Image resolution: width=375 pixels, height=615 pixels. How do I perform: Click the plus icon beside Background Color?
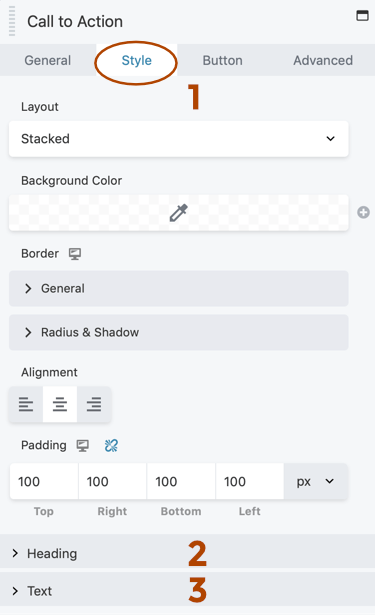click(363, 213)
